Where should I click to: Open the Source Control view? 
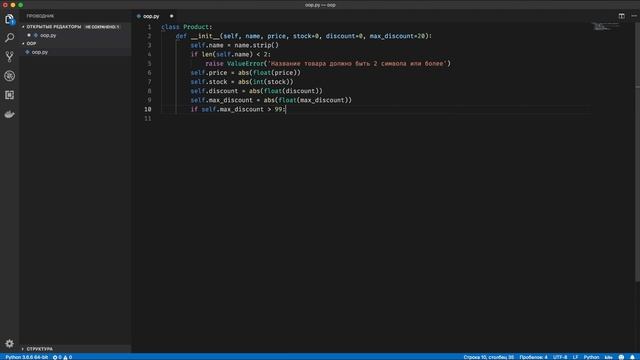(9, 57)
